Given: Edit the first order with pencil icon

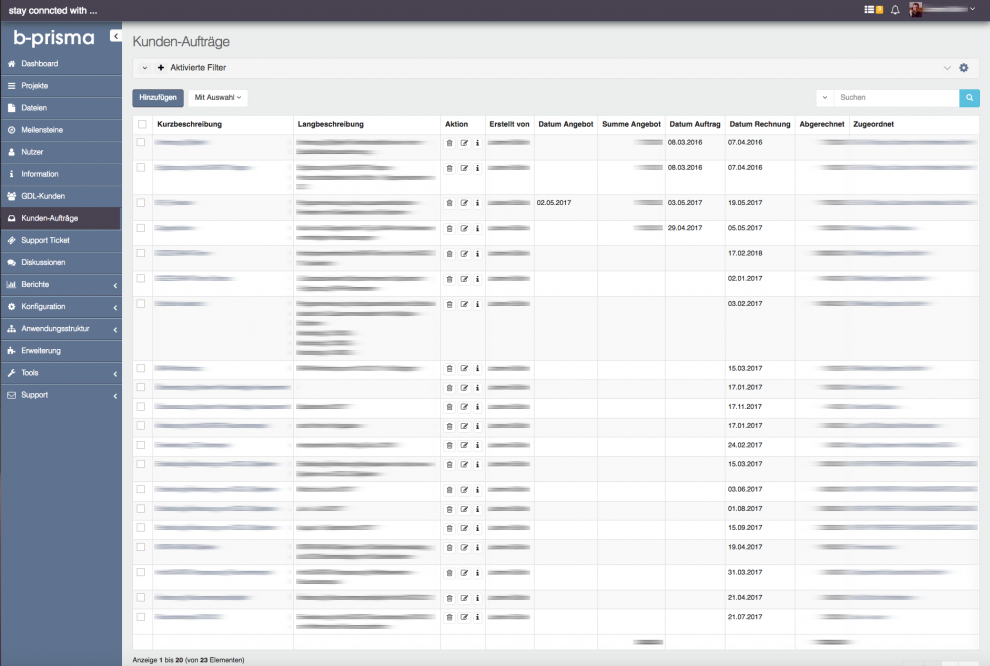Looking at the screenshot, I should click(x=464, y=143).
